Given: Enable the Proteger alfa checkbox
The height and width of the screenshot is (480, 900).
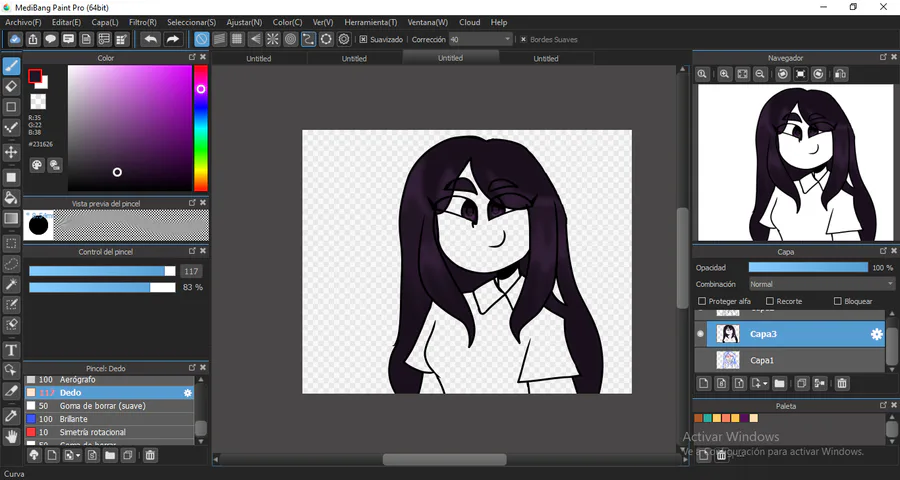Looking at the screenshot, I should [701, 301].
